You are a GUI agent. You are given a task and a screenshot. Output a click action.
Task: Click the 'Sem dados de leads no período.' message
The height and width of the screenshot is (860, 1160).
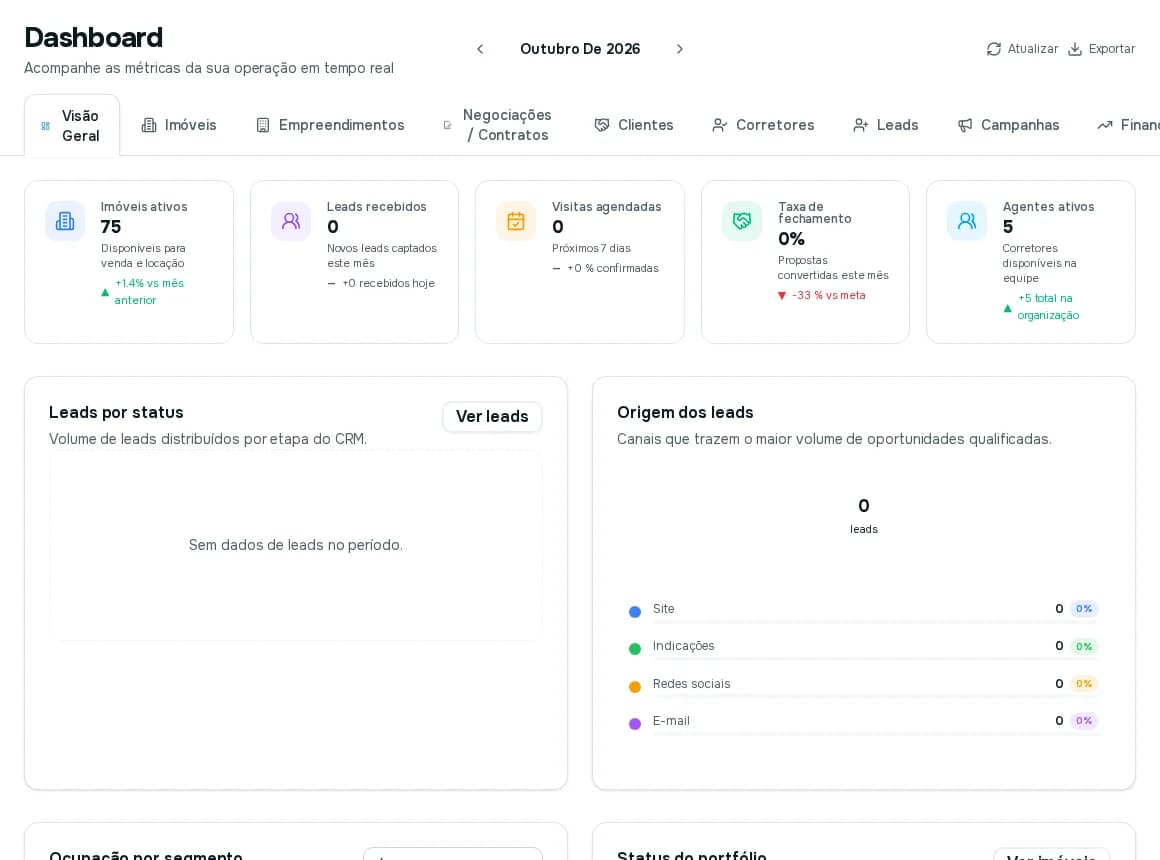pos(296,545)
